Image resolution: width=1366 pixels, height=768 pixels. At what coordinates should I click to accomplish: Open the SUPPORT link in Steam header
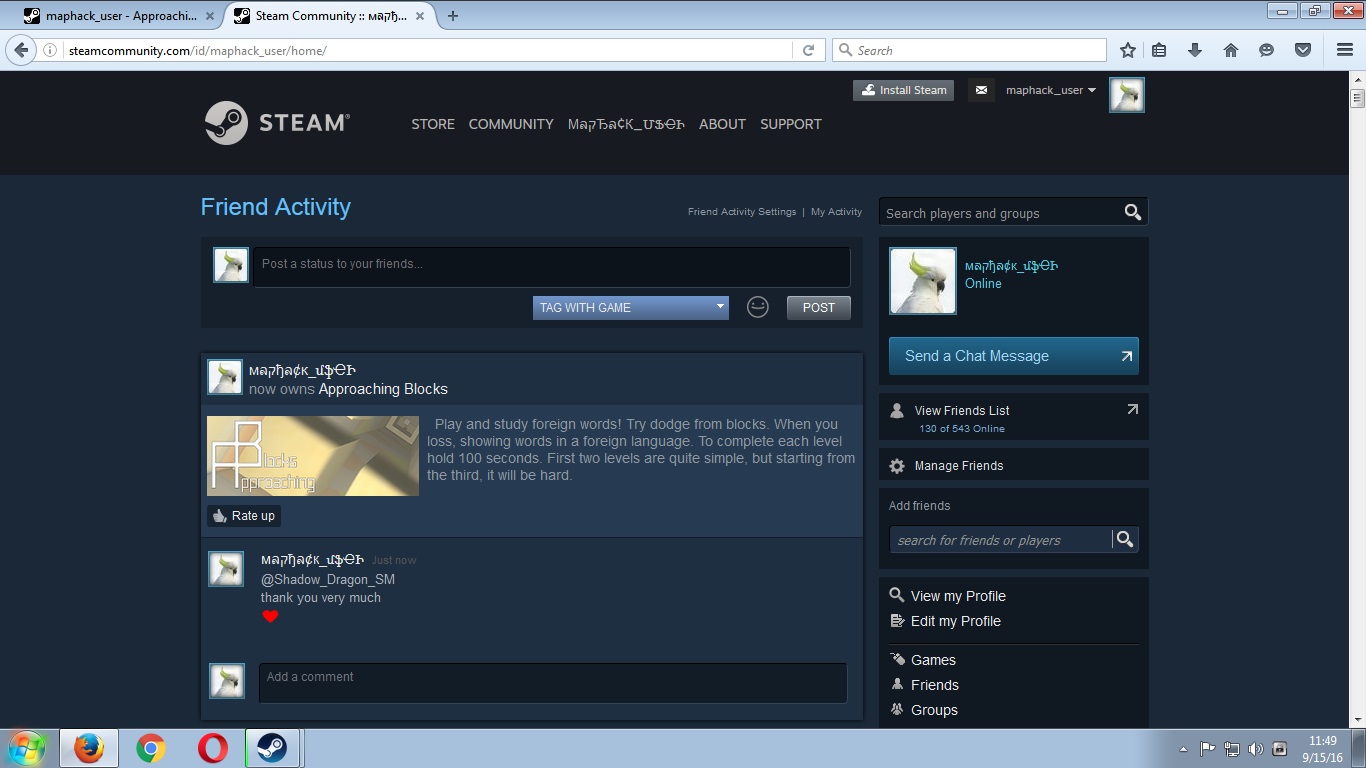(x=791, y=124)
